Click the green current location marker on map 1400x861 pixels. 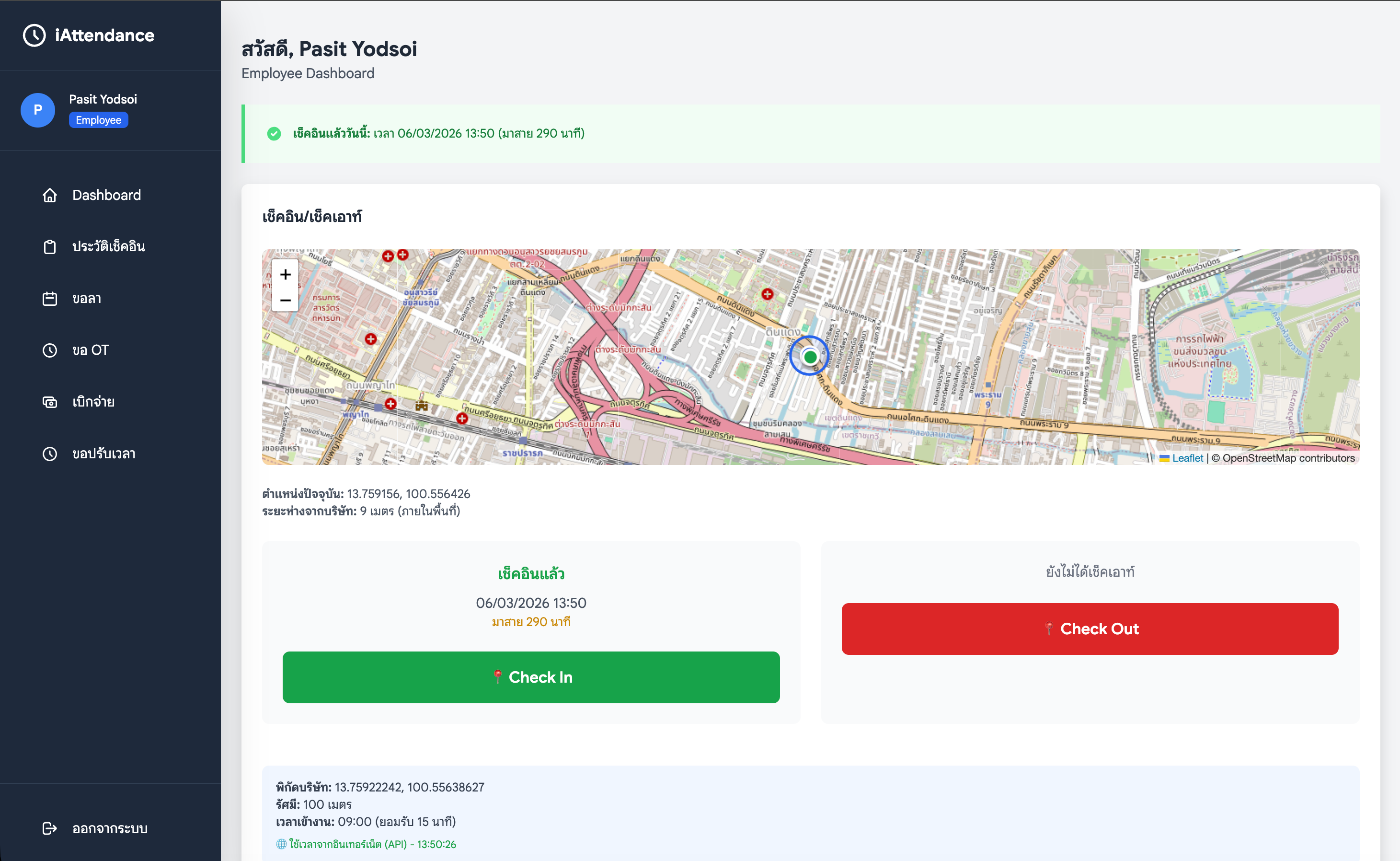coord(810,357)
